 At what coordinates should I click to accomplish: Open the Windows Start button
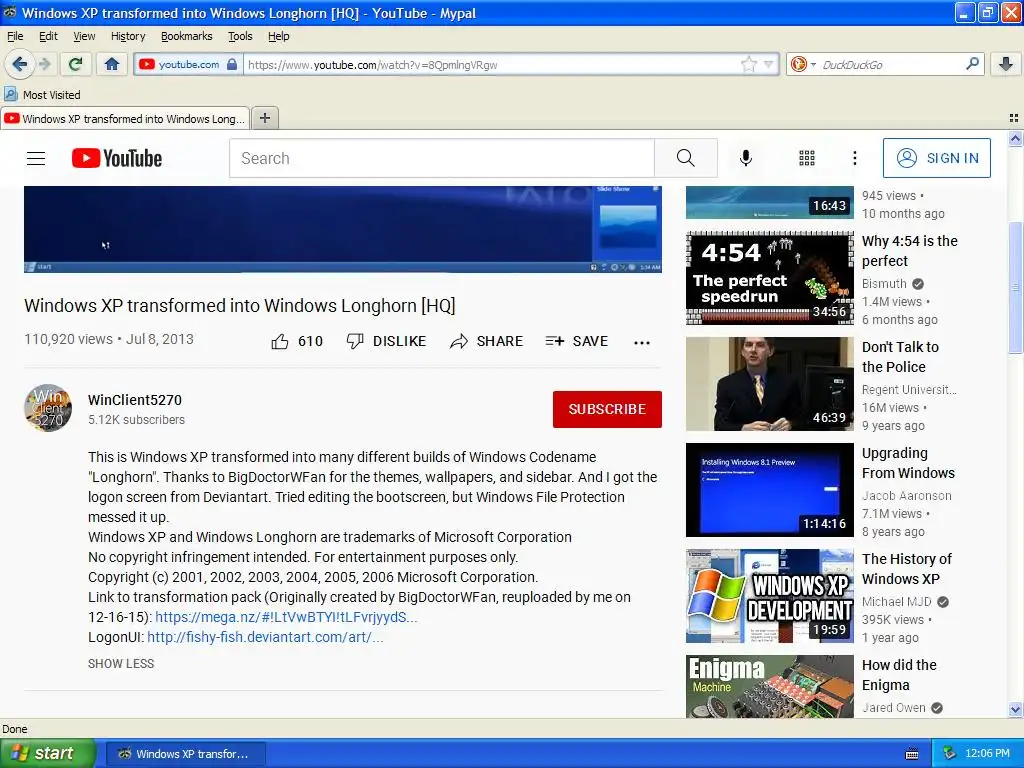coord(47,753)
